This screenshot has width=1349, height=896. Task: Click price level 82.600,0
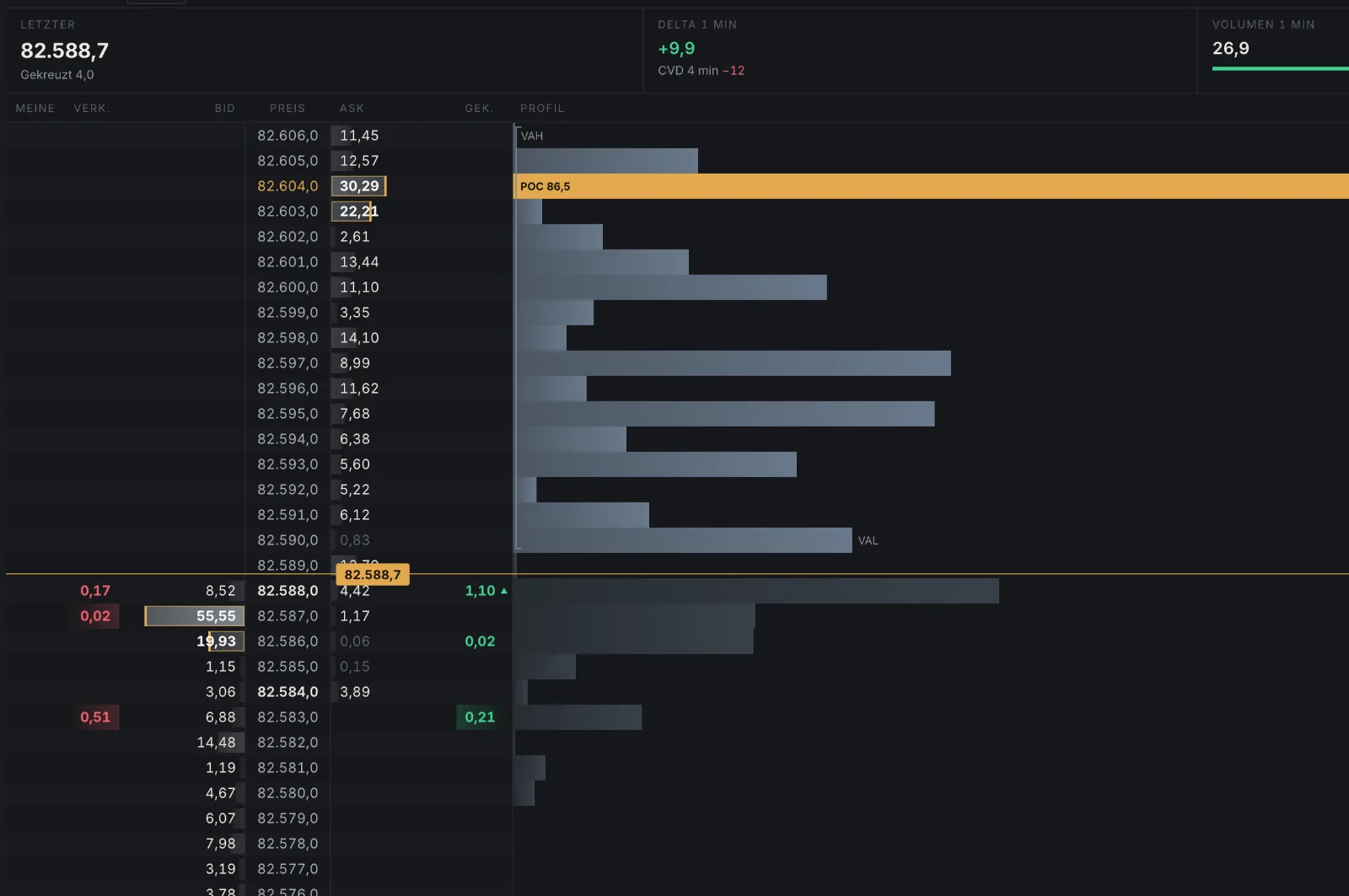[288, 287]
